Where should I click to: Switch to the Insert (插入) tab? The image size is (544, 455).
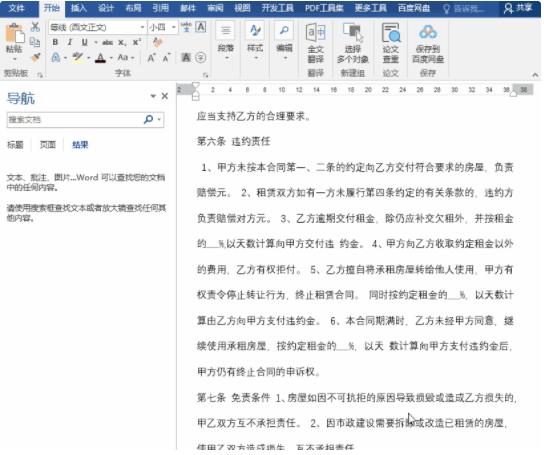click(79, 8)
